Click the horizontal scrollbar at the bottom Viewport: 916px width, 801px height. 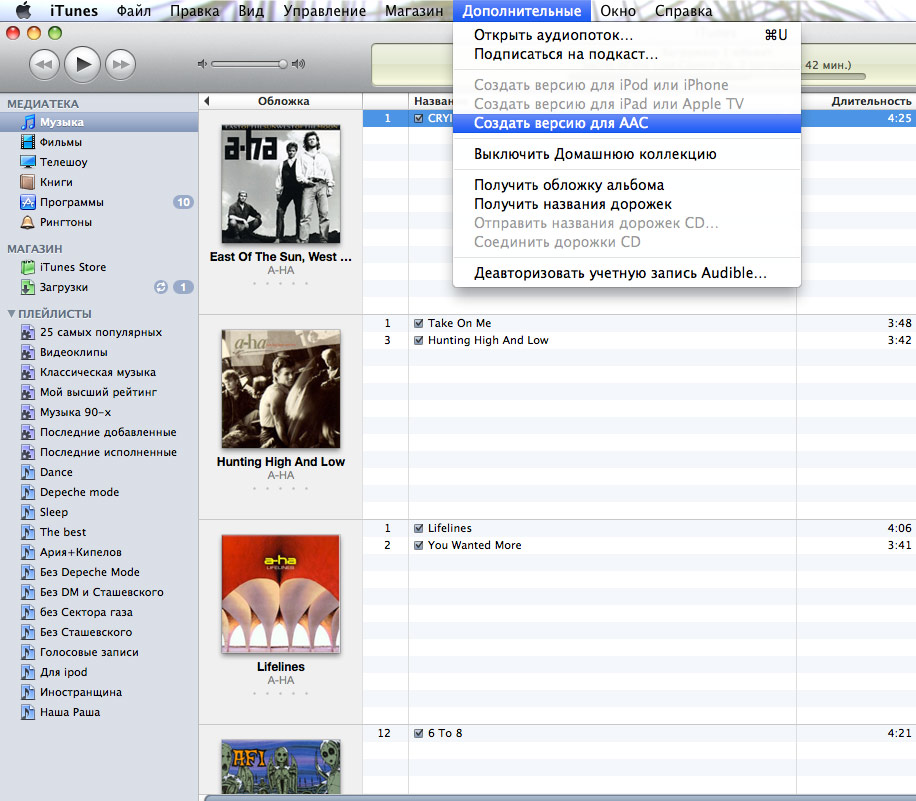coord(560,797)
